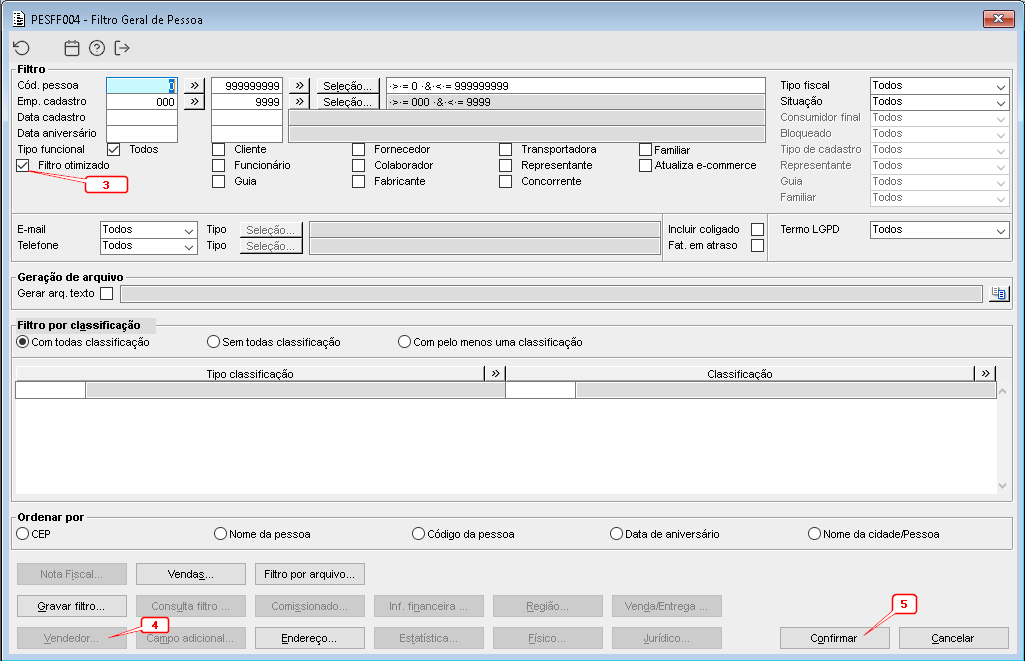This screenshot has height=661, width=1025.
Task: Enable Gerar arq. texto checkbox
Action: [x=107, y=294]
